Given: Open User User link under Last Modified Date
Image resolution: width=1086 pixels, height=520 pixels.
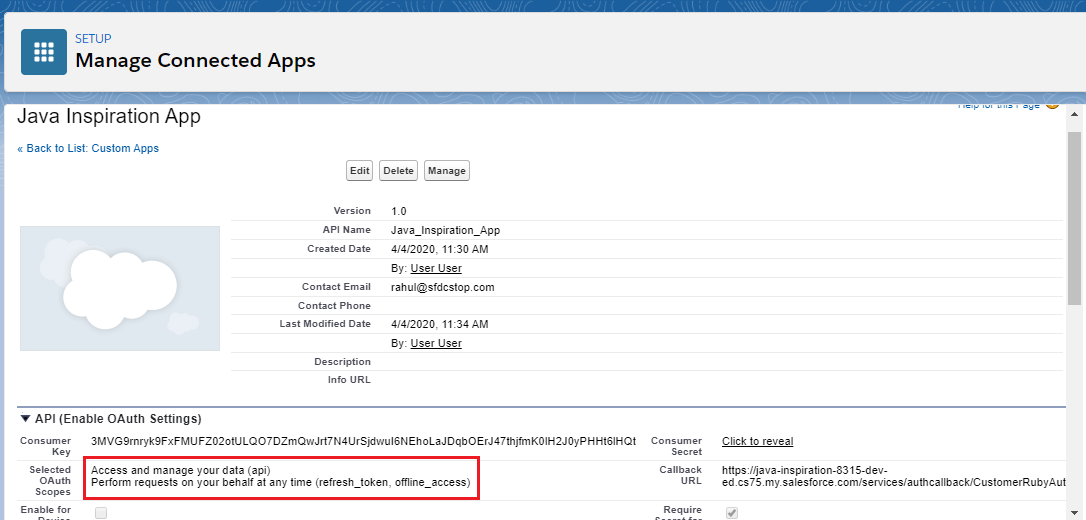Looking at the screenshot, I should (x=436, y=343).
